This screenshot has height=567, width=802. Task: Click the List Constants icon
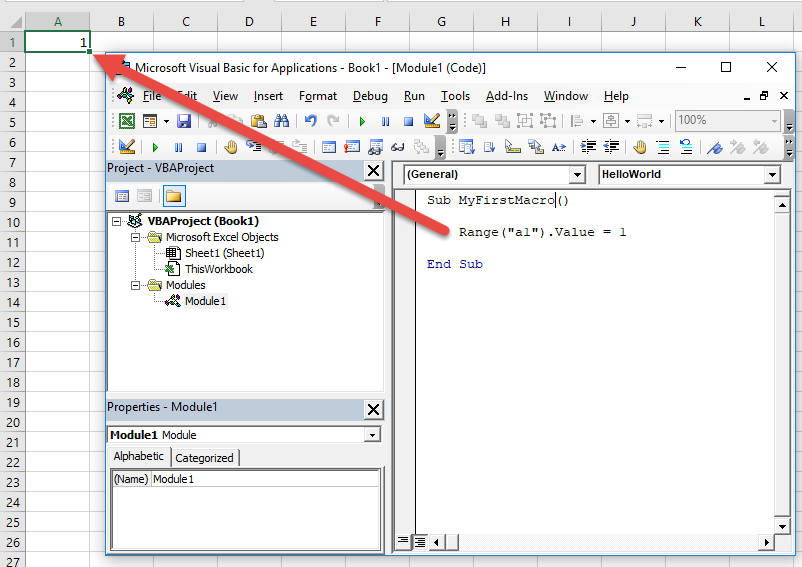tap(489, 147)
